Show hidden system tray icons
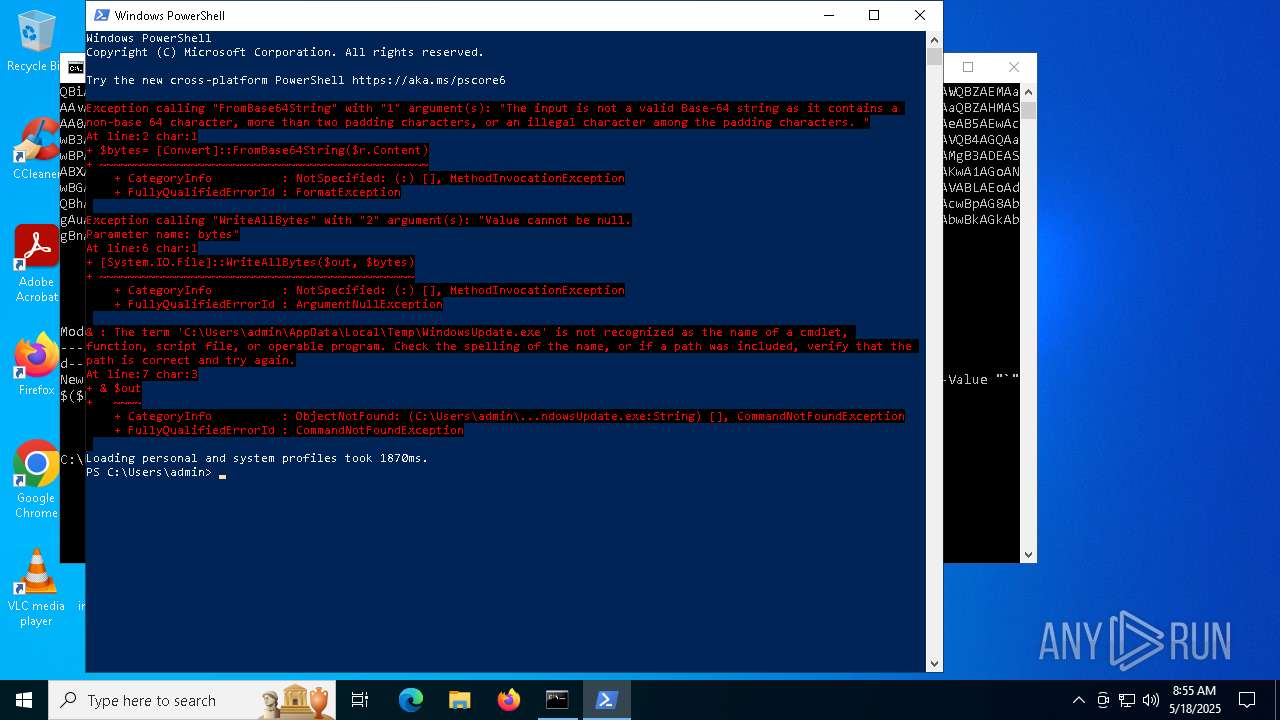 (1078, 700)
